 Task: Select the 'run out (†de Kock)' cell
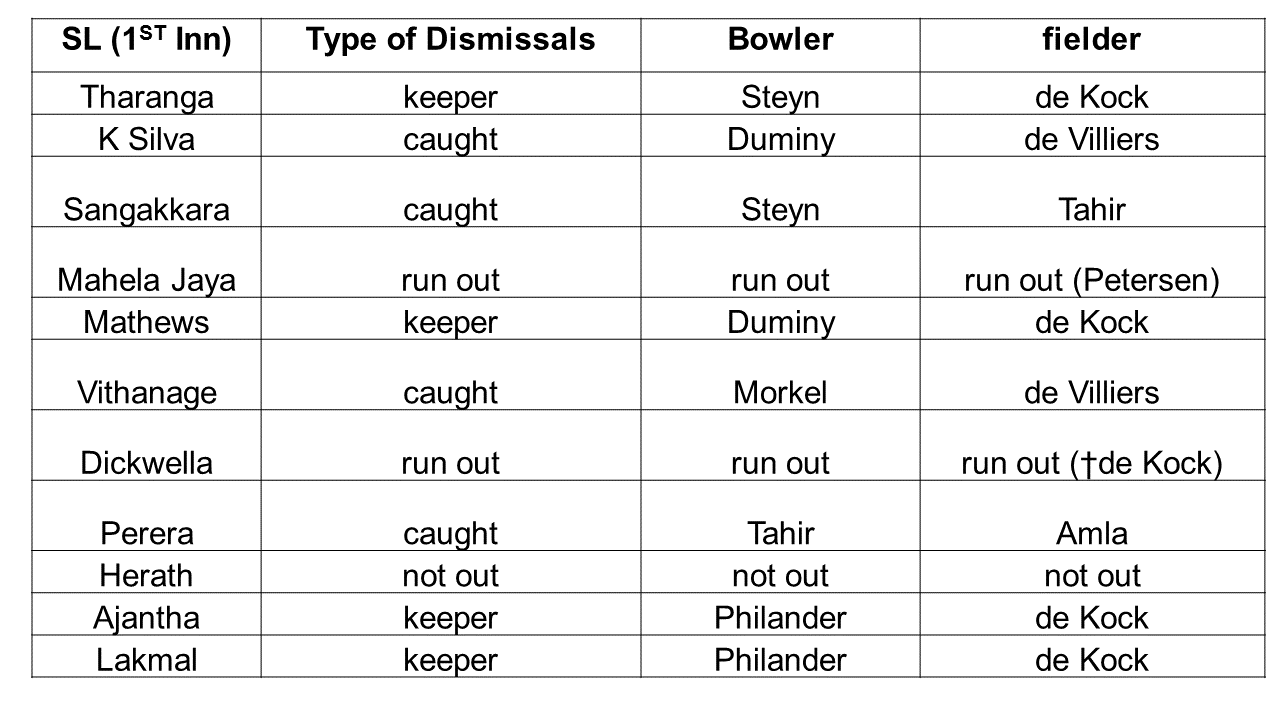click(x=1091, y=463)
